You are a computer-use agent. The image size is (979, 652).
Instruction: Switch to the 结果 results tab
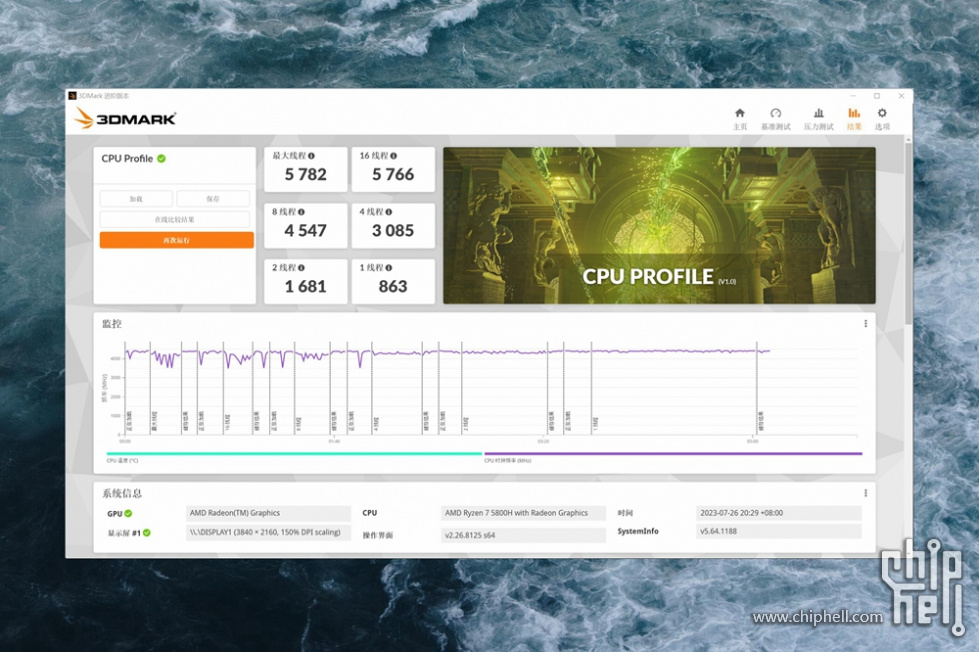(854, 119)
